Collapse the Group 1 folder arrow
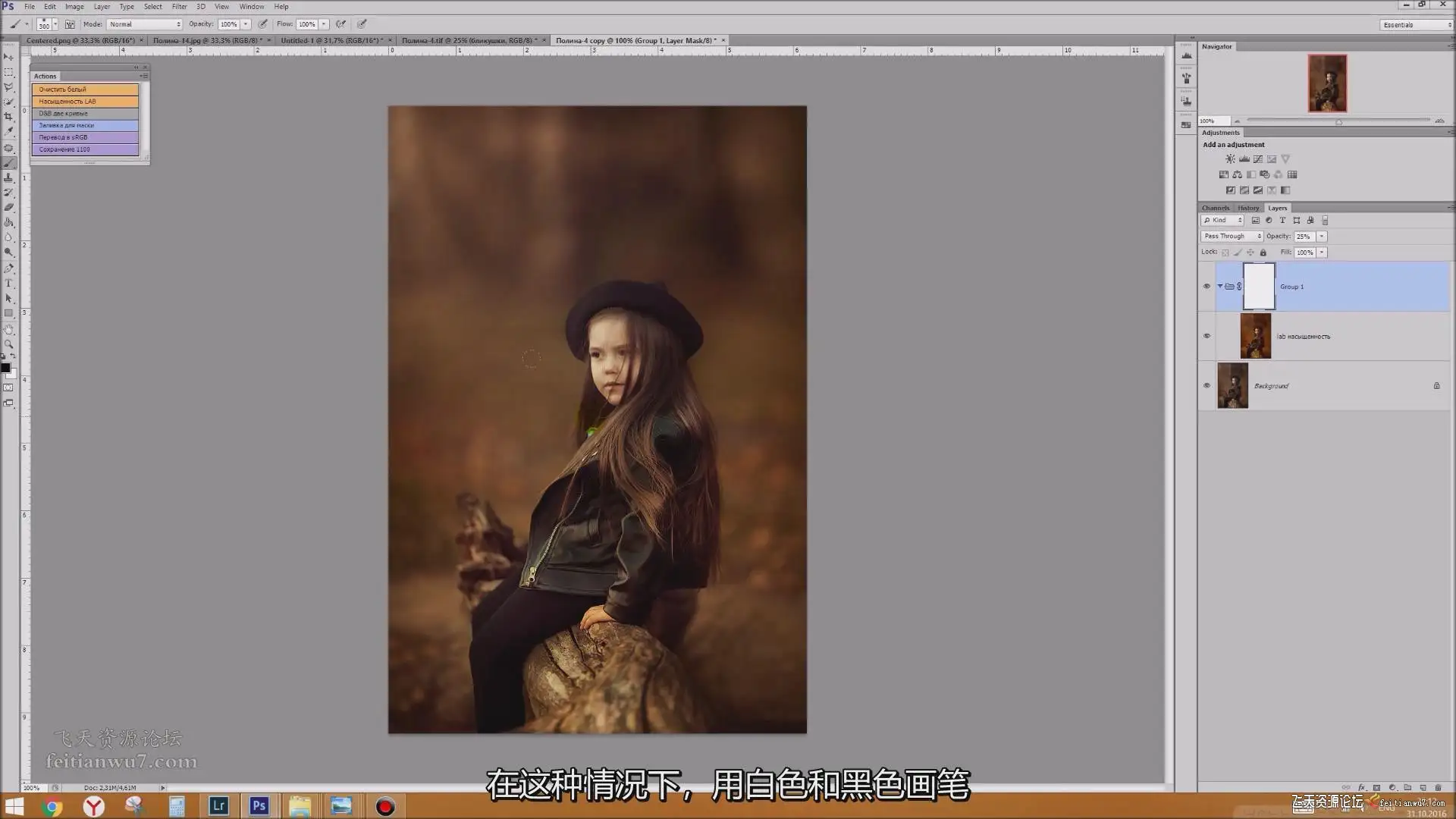 pos(1220,287)
